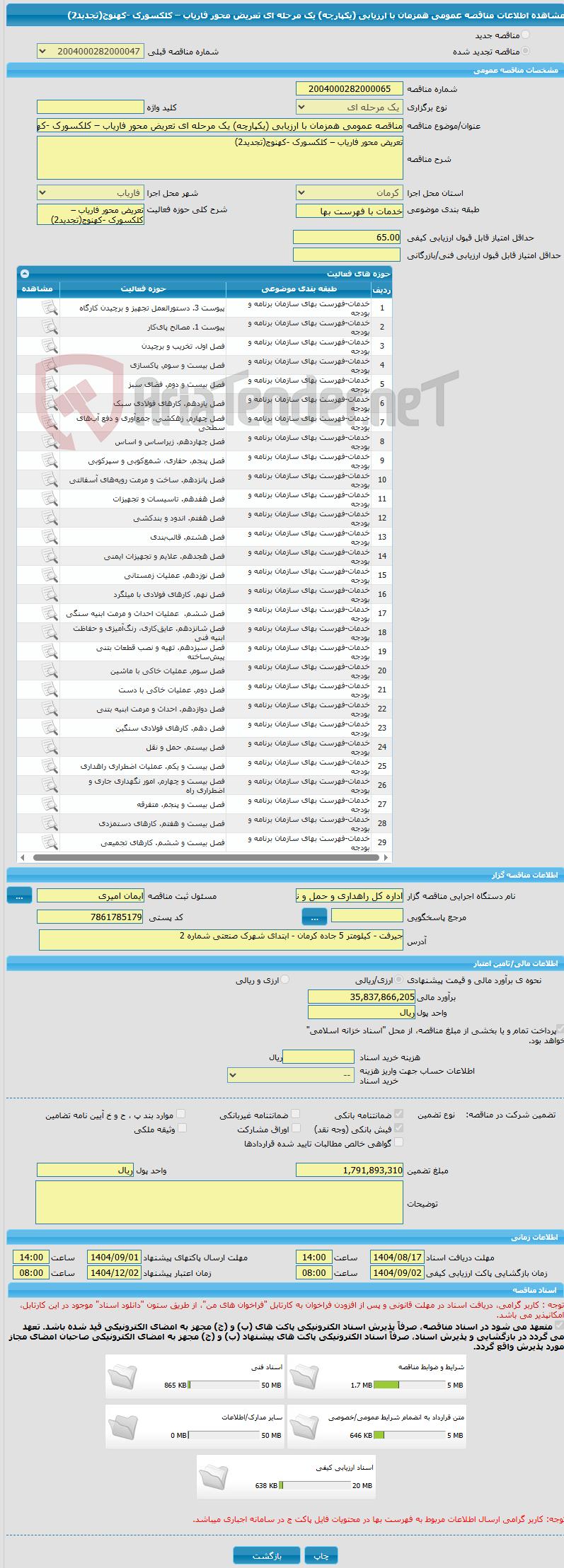This screenshot has height=1568, width=564.
Task: Open the نوع برگزاری dropdown
Action: (350, 107)
